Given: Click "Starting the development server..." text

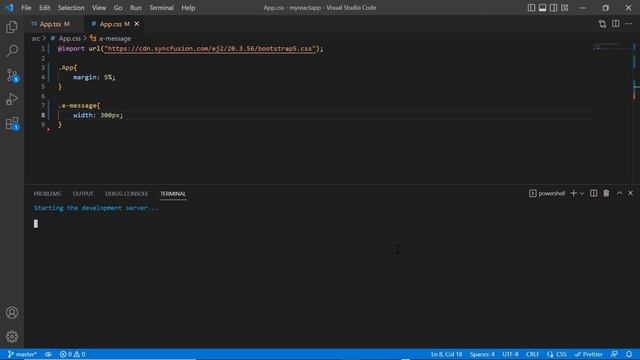Looking at the screenshot, I should pos(96,208).
